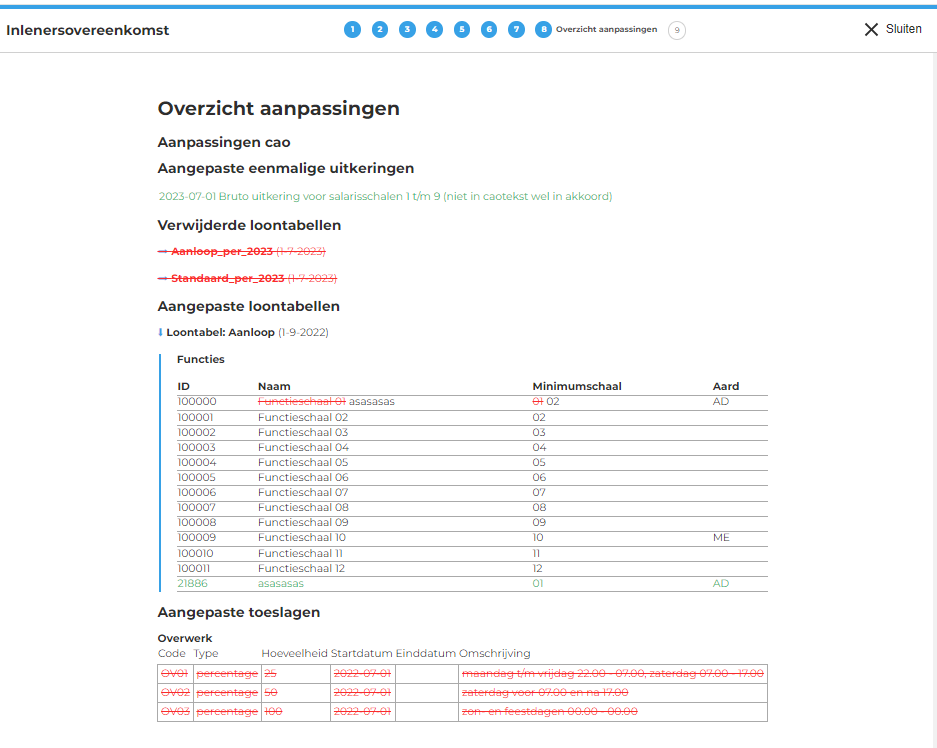Click the step 6 circle
The width and height of the screenshot is (937, 748).
tap(489, 30)
